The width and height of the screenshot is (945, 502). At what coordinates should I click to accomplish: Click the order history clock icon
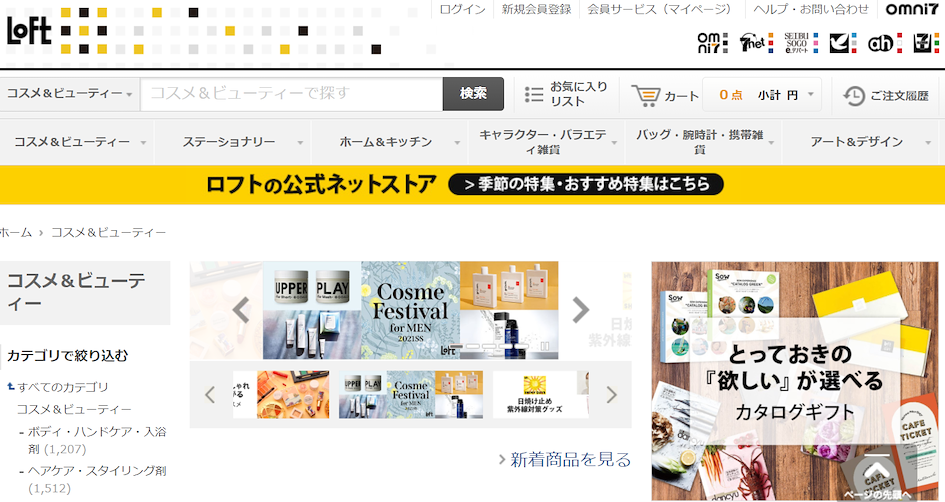pos(854,96)
